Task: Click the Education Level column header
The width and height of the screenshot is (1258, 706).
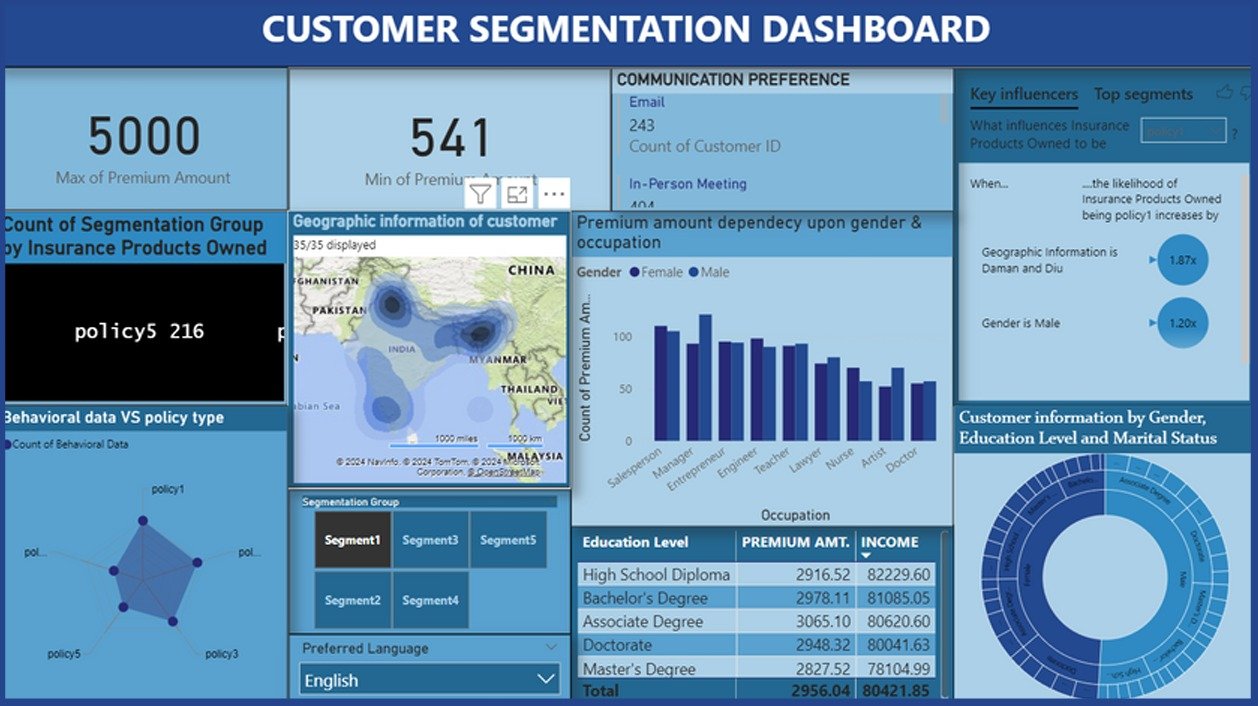Action: tap(635, 542)
